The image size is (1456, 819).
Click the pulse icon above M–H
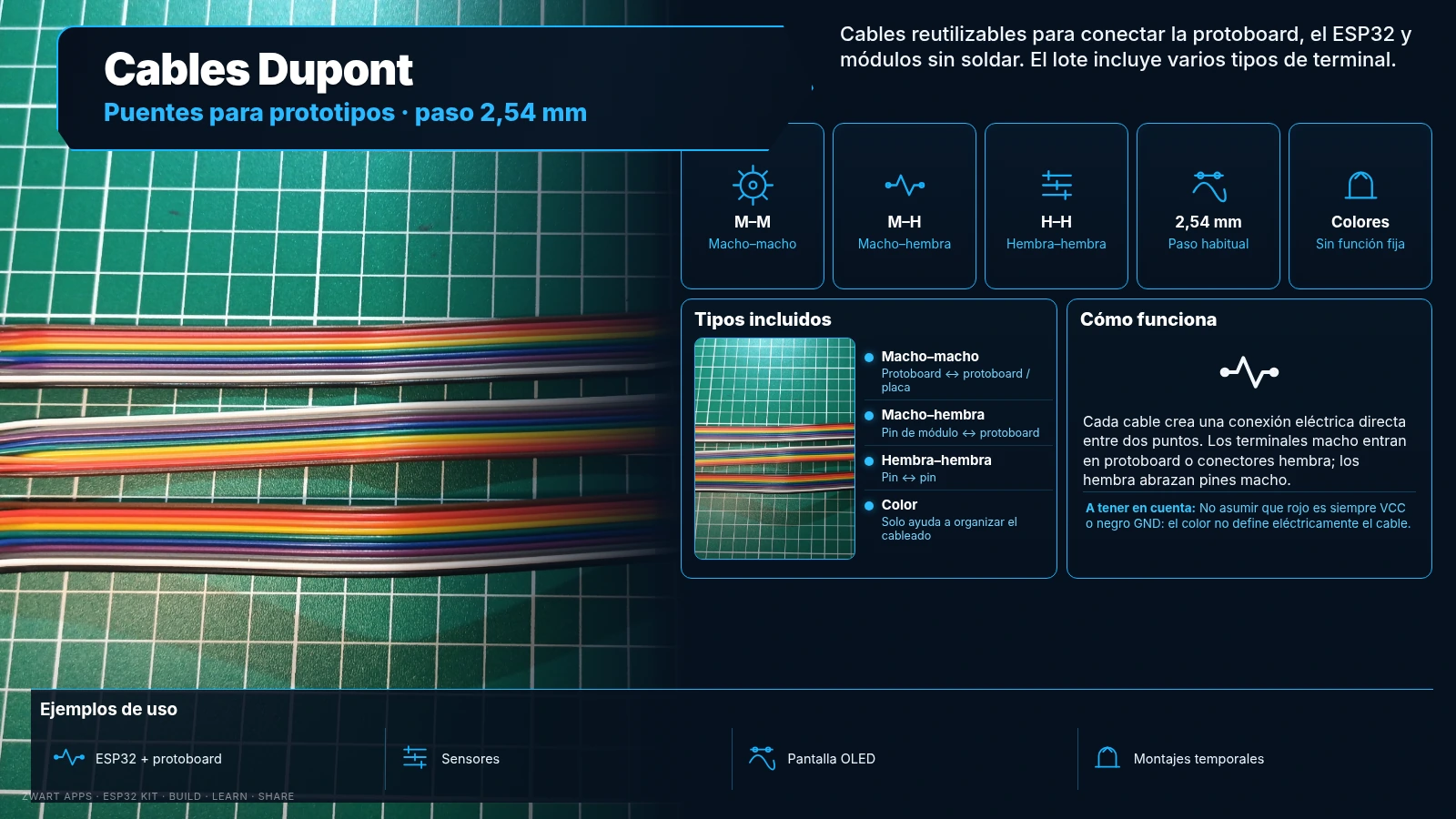pos(905,185)
